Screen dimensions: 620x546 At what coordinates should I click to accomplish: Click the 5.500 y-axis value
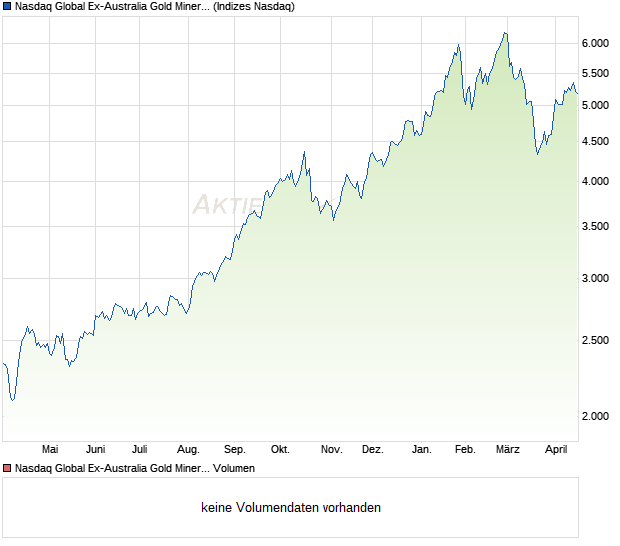595,73
